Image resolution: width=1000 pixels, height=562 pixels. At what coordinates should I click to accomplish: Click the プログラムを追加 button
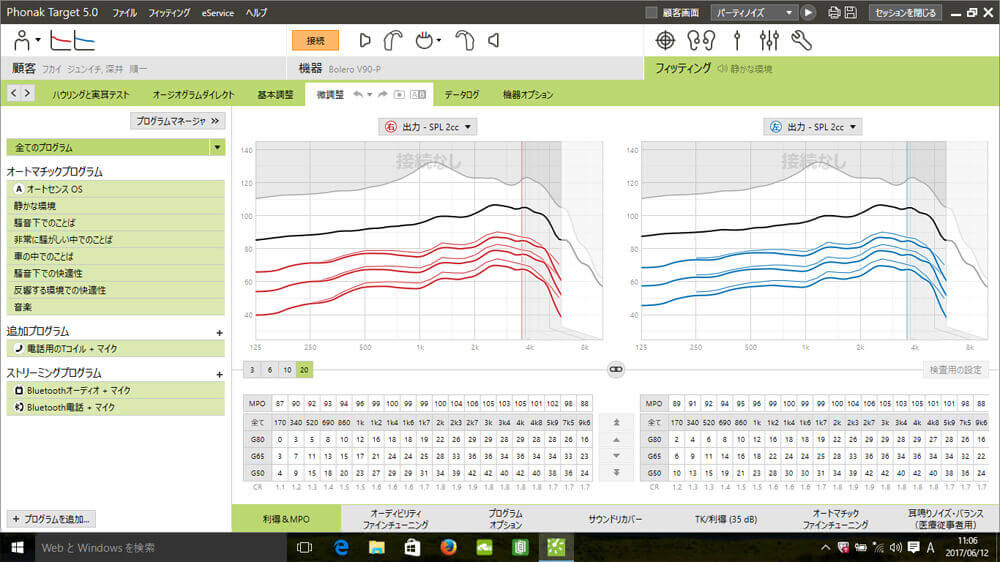coord(52,519)
